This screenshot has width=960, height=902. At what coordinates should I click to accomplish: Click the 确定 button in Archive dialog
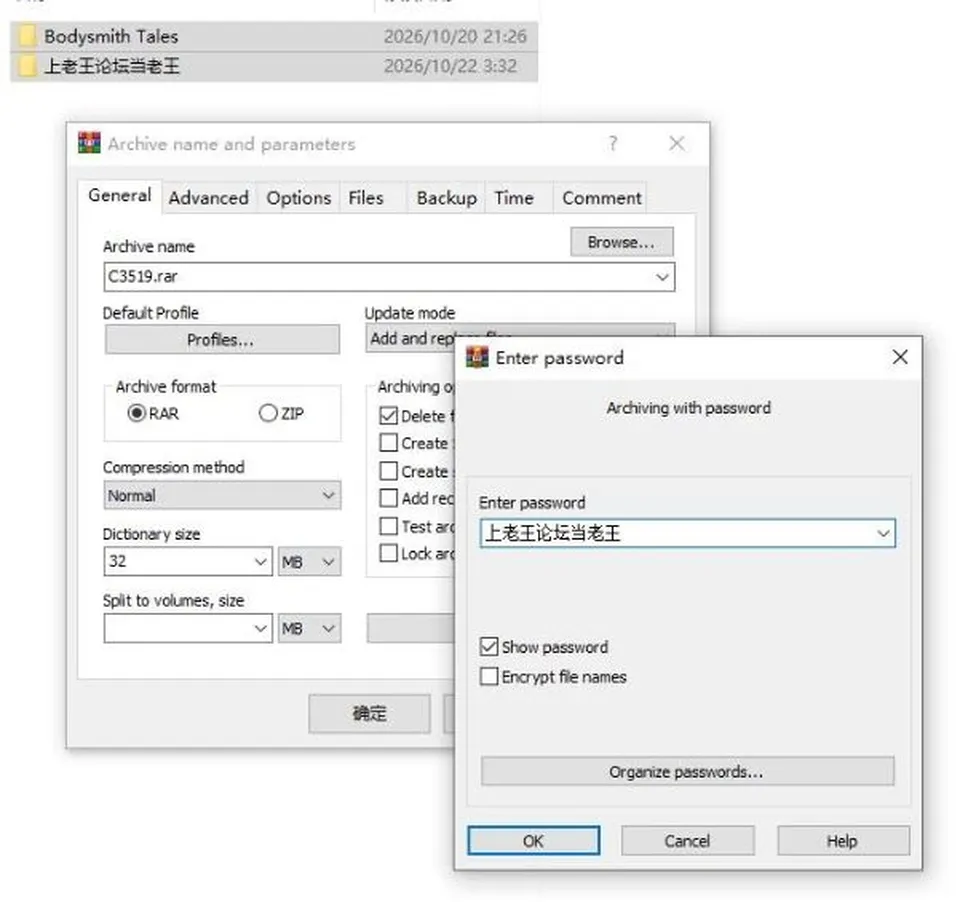click(369, 713)
